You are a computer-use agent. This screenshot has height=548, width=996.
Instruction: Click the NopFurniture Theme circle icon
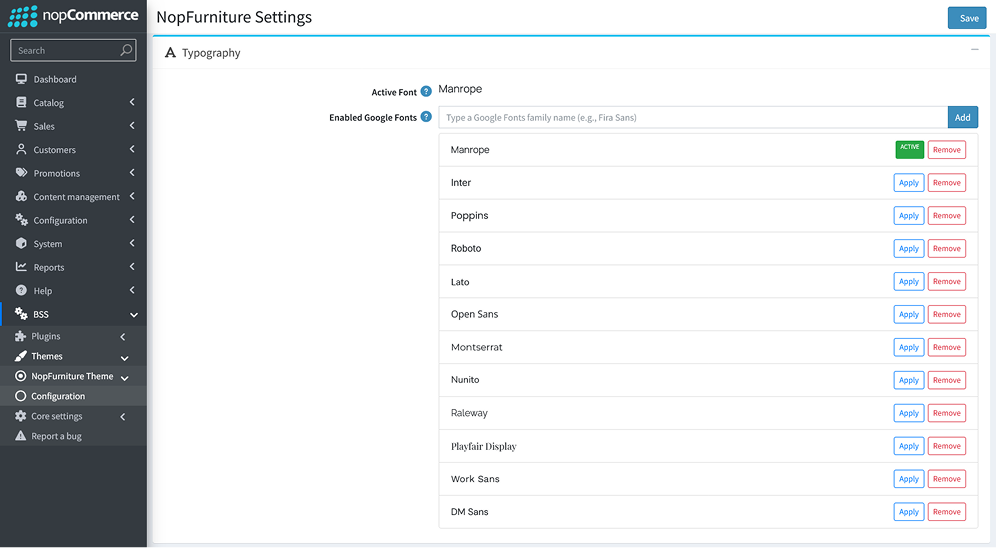coord(20,376)
